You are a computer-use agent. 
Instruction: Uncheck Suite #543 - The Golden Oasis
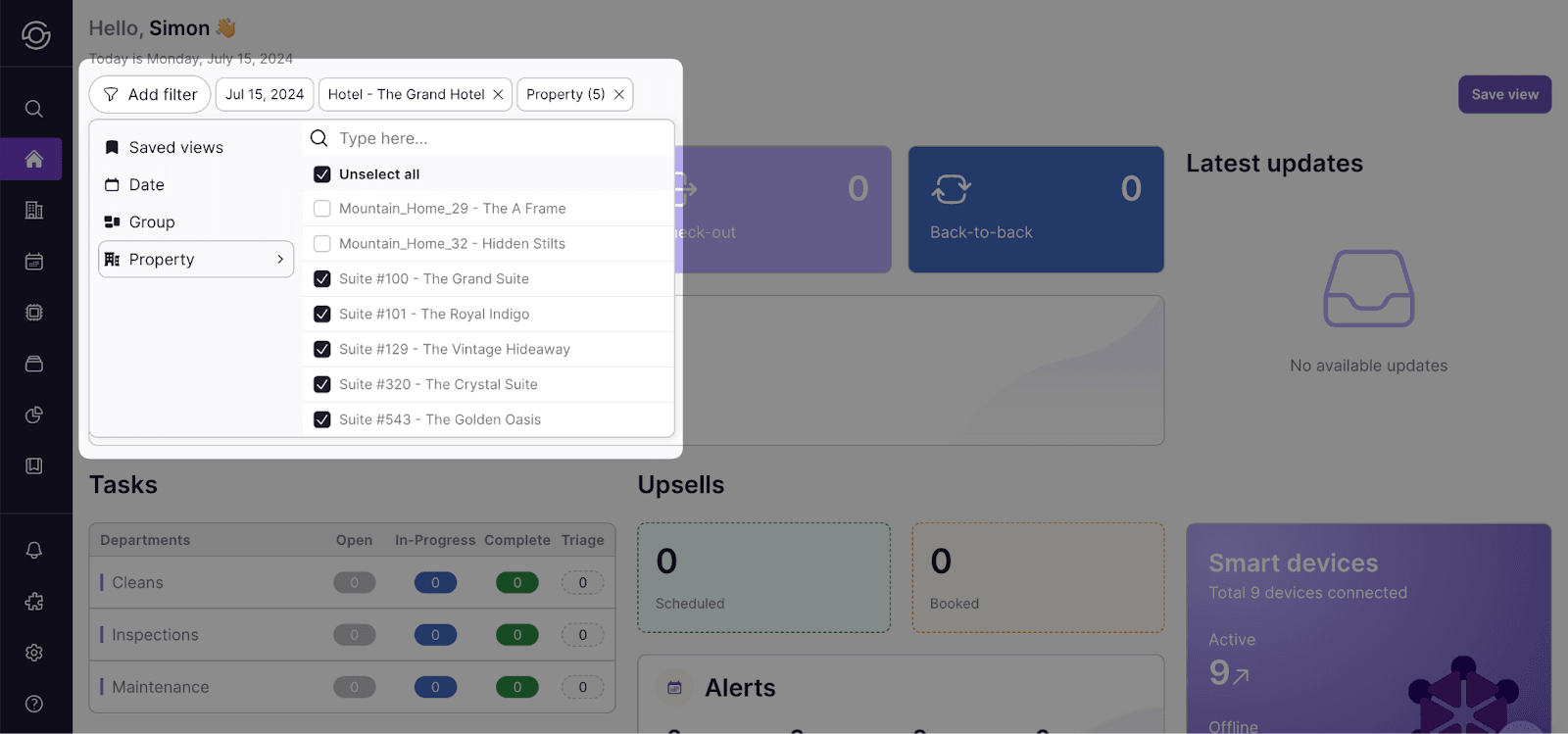pyautogui.click(x=321, y=419)
